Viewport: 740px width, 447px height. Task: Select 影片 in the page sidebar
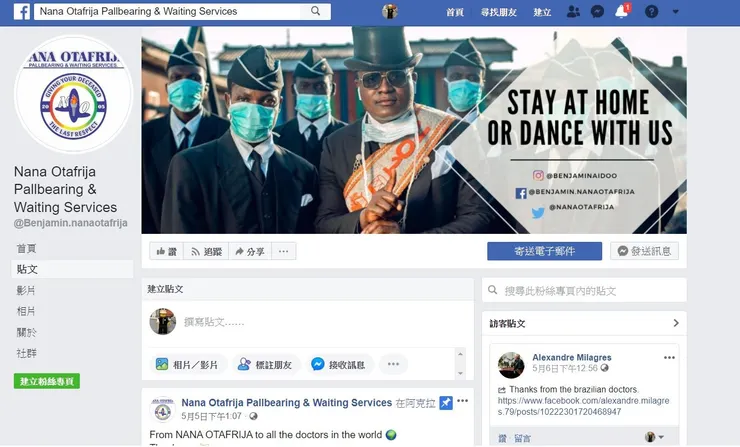pos(26,290)
